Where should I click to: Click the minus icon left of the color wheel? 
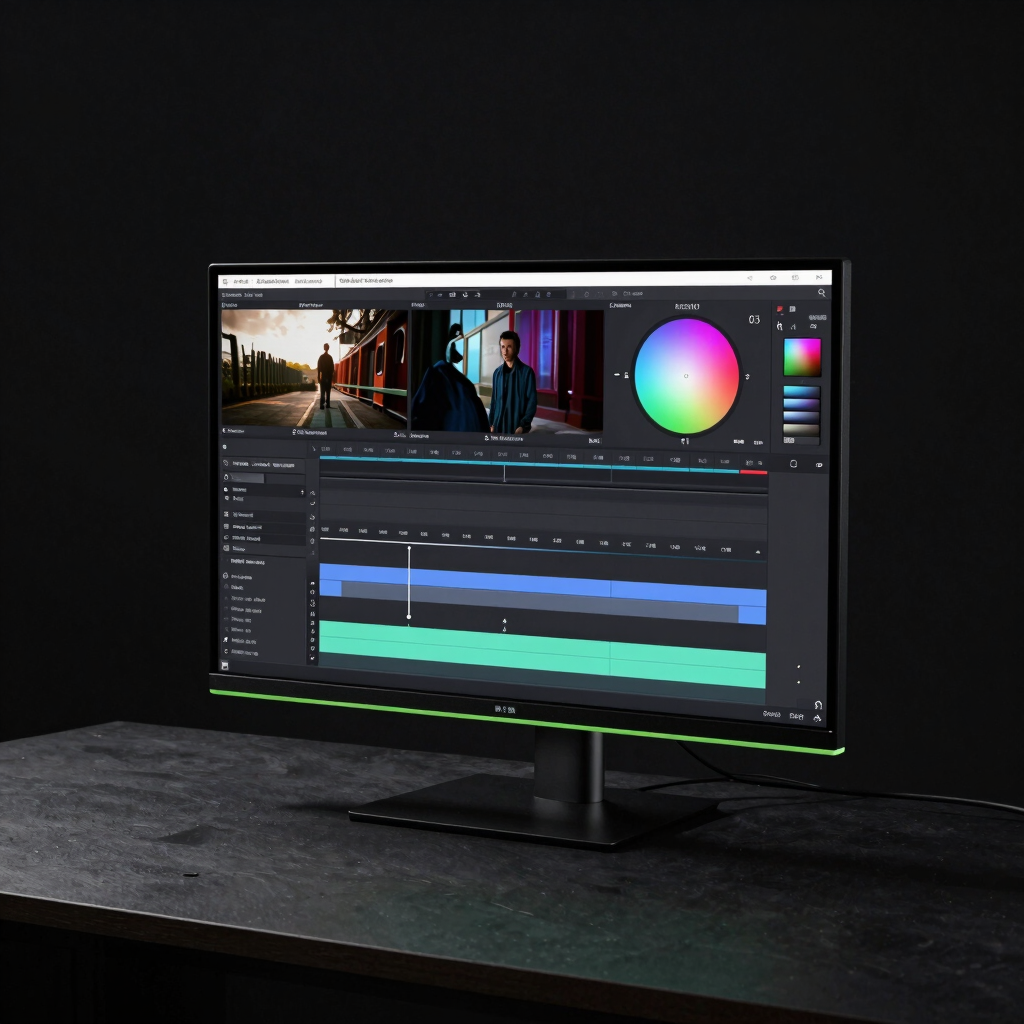tap(616, 375)
